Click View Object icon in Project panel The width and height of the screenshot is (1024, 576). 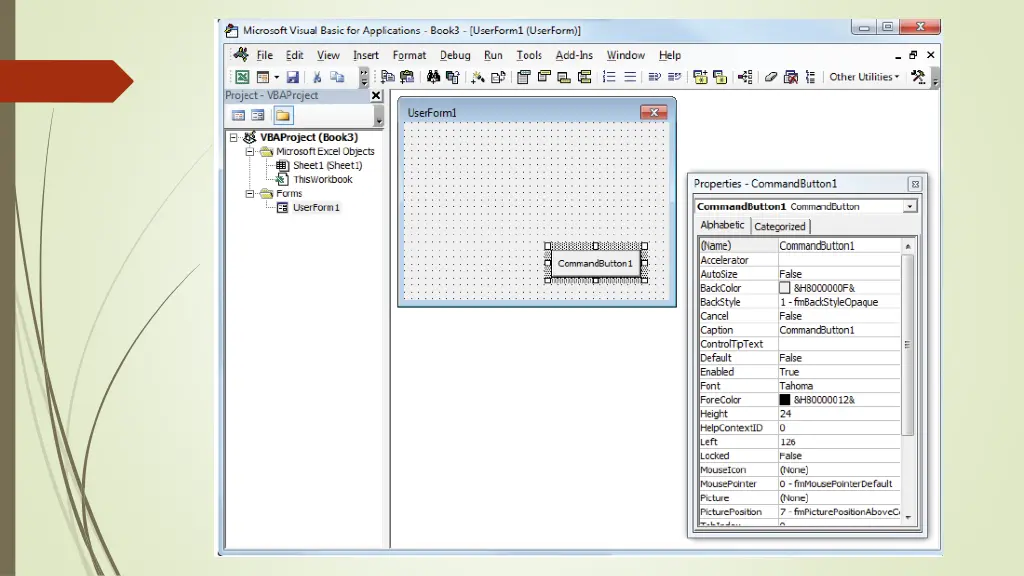tap(258, 116)
